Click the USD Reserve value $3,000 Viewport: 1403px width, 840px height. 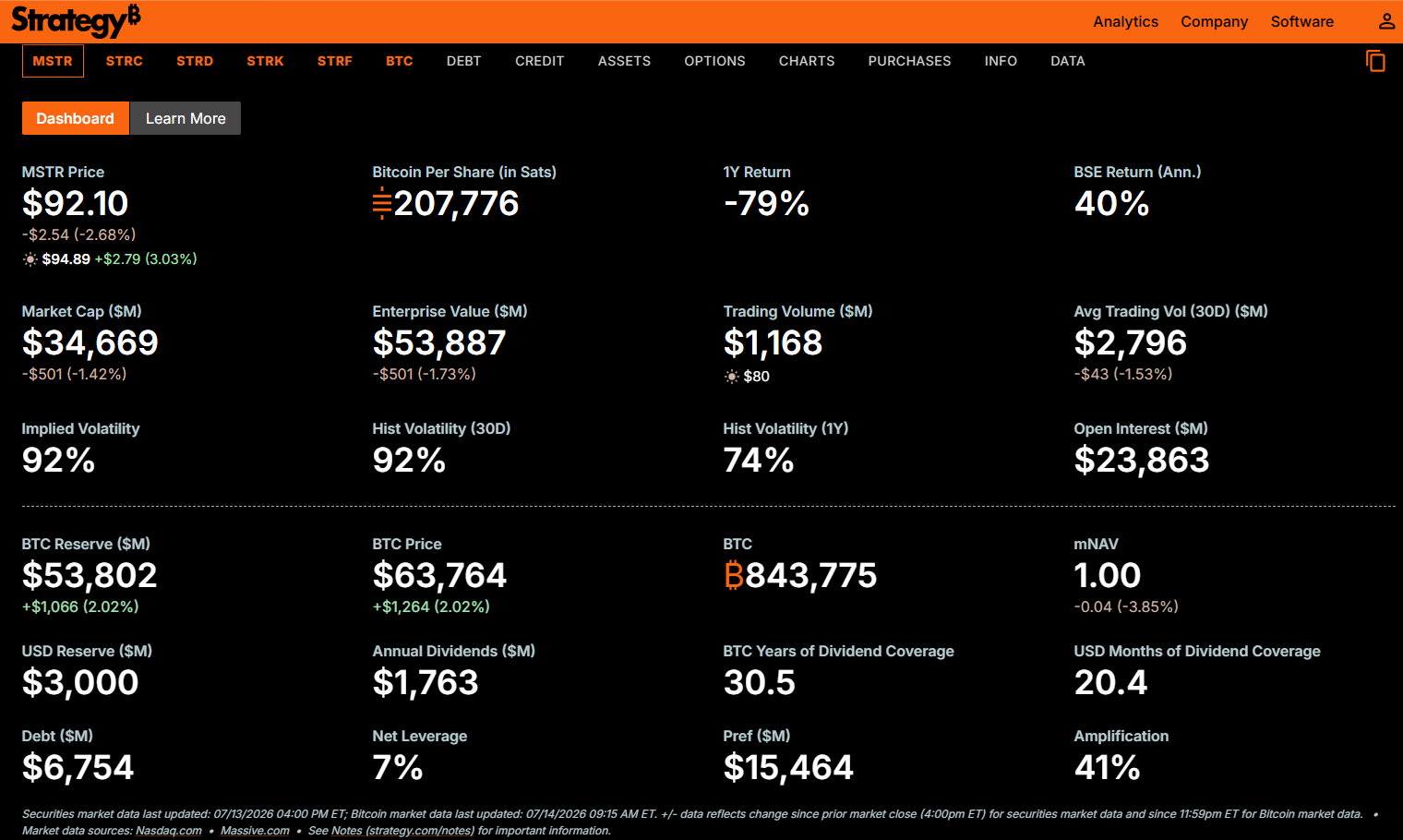[80, 683]
